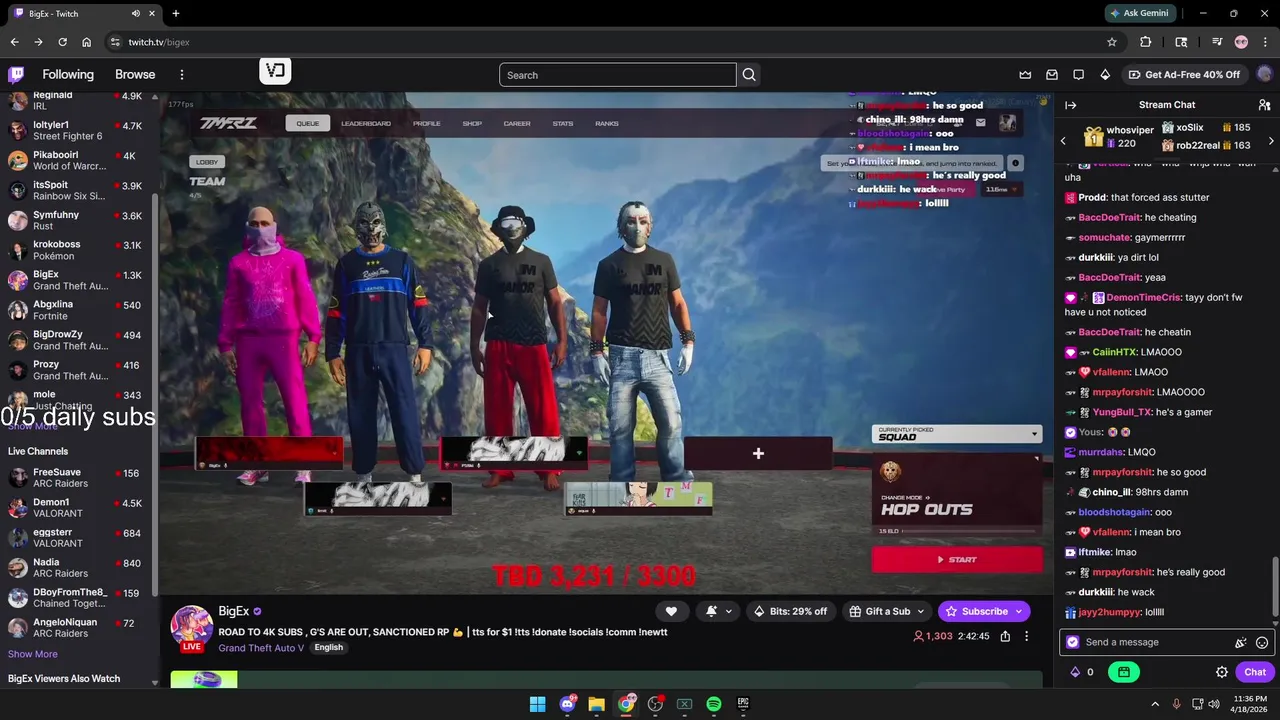Image resolution: width=1280 pixels, height=720 pixels.
Task: Open Chrome media controls icon
Action: 1217,42
